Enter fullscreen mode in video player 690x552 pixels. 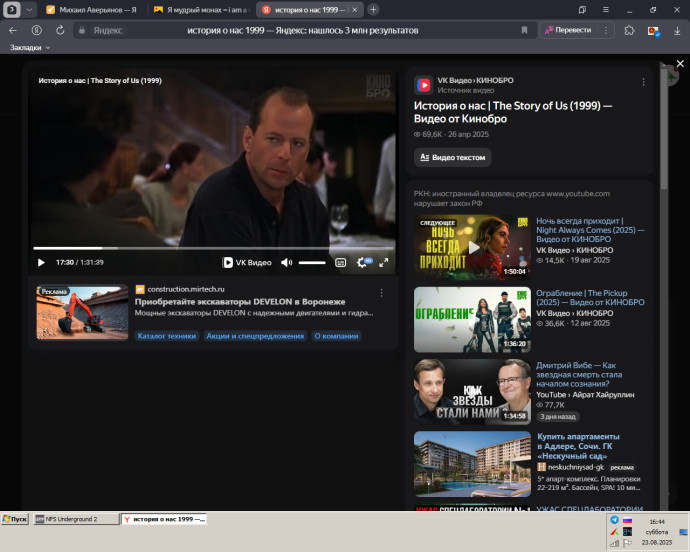(x=384, y=262)
